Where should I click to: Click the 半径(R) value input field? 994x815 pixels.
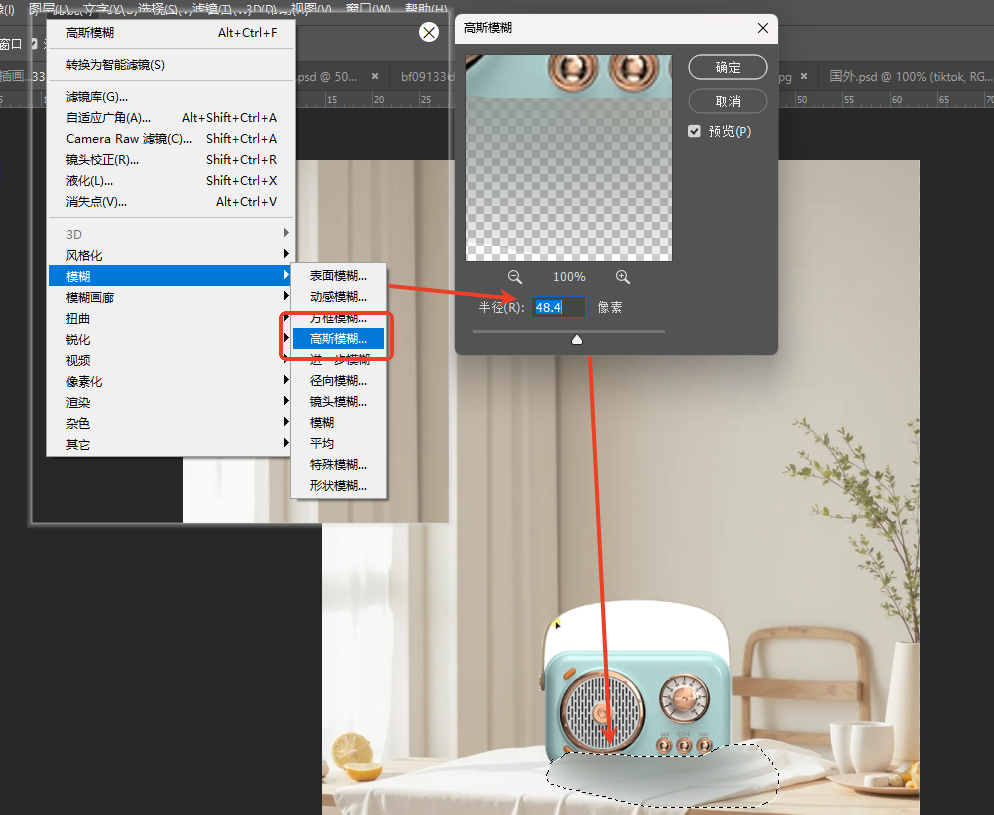tap(557, 307)
